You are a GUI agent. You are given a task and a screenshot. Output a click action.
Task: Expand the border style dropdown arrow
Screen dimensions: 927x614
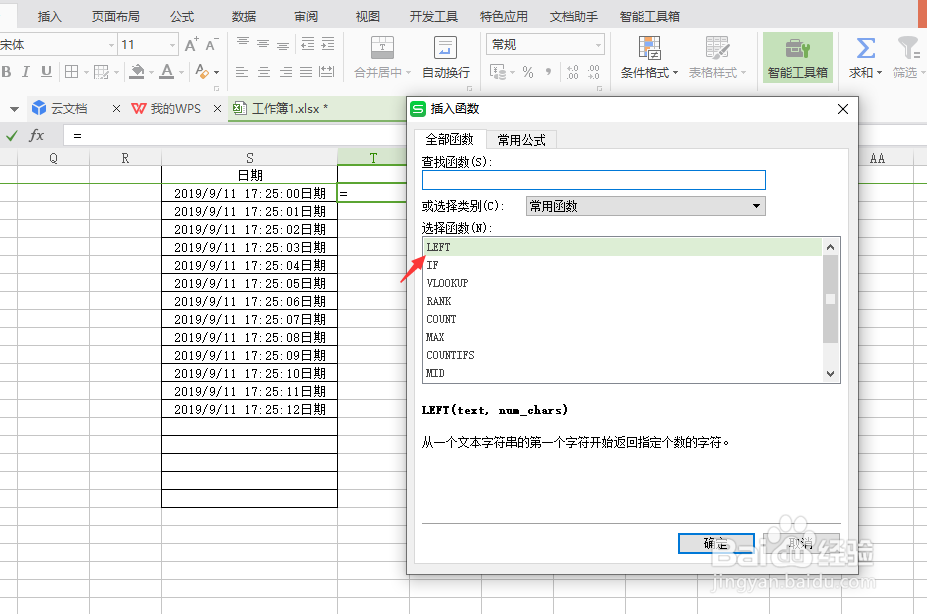(x=86, y=73)
